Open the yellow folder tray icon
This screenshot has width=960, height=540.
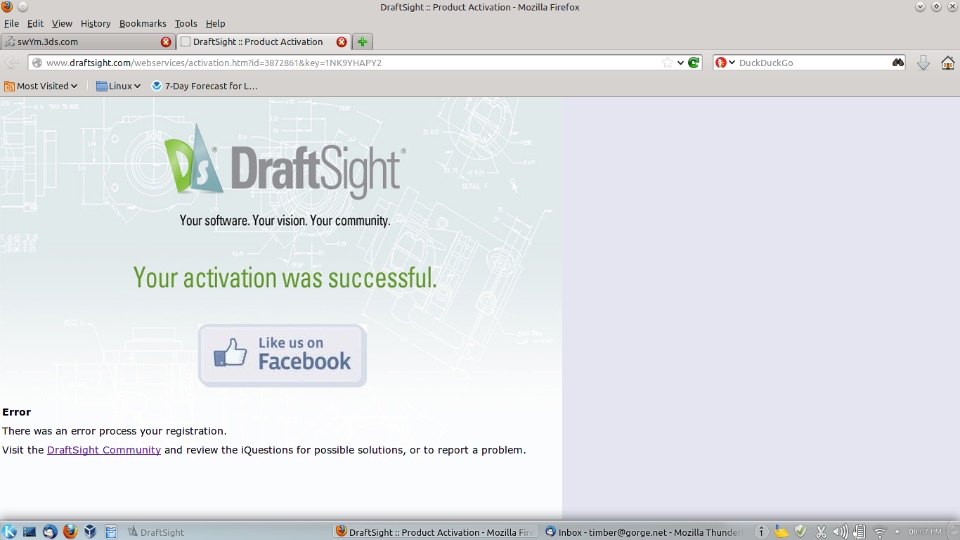click(x=781, y=531)
